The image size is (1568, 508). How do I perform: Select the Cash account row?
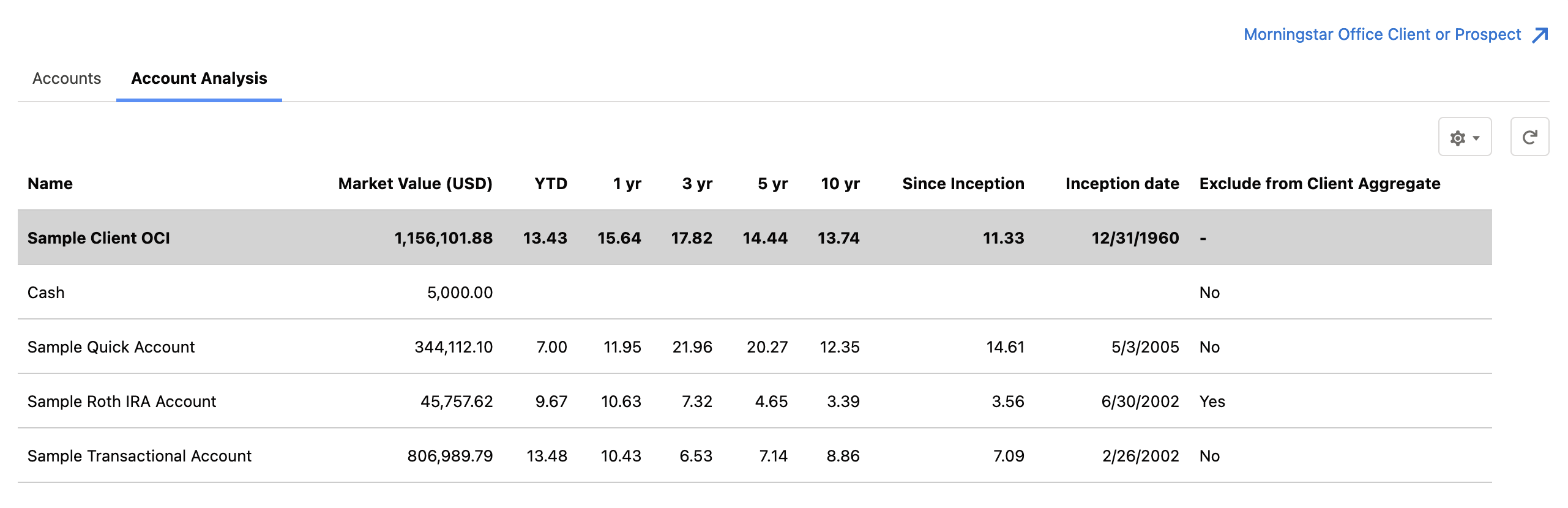coord(46,293)
